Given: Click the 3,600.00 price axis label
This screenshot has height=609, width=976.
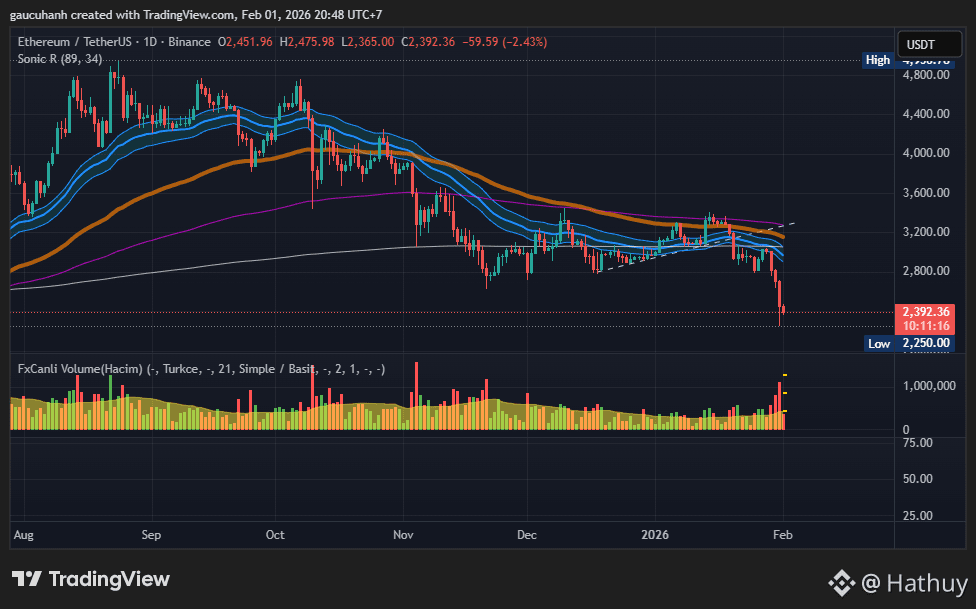Looking at the screenshot, I should [926, 192].
